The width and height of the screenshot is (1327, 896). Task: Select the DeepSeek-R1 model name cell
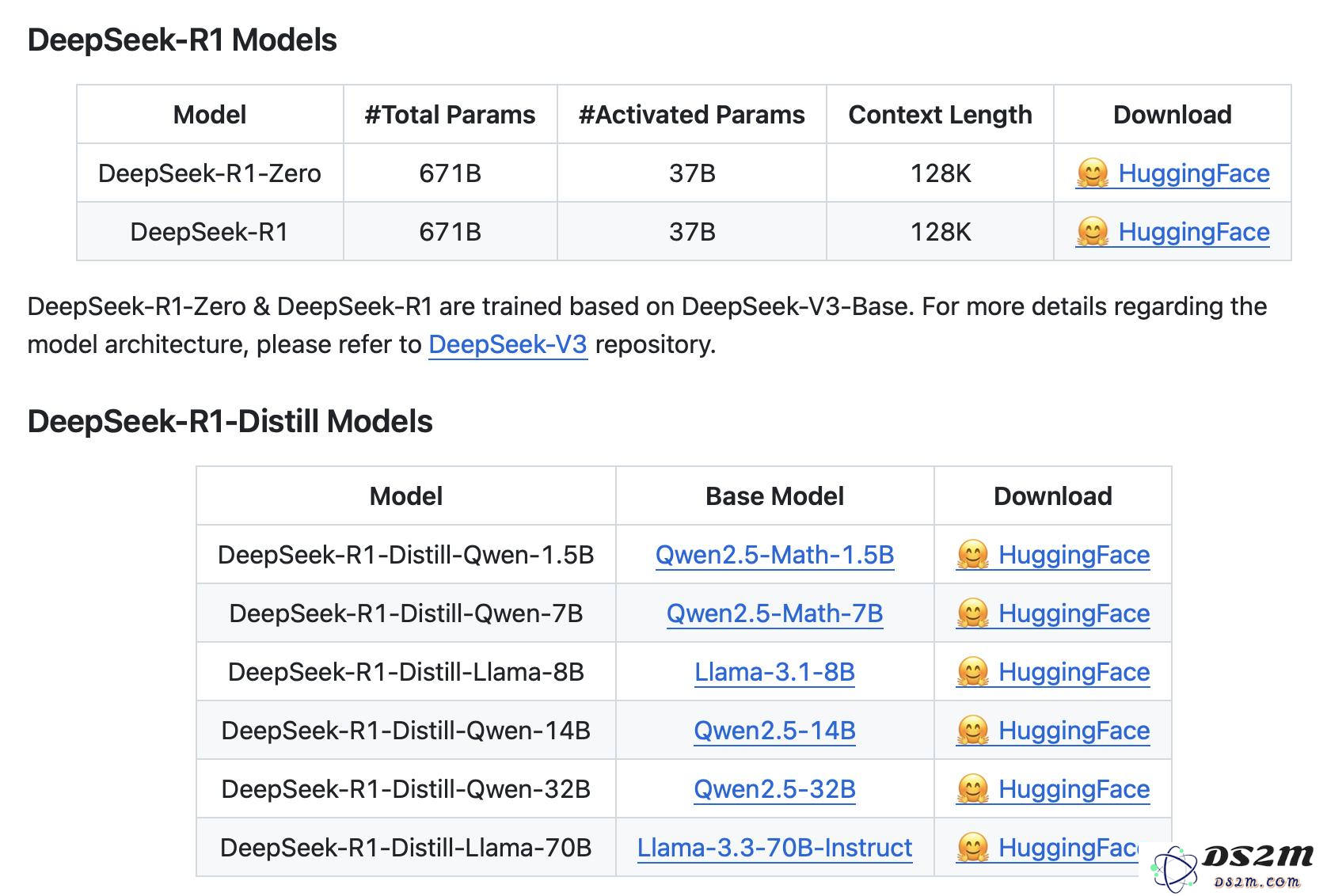tap(210, 232)
